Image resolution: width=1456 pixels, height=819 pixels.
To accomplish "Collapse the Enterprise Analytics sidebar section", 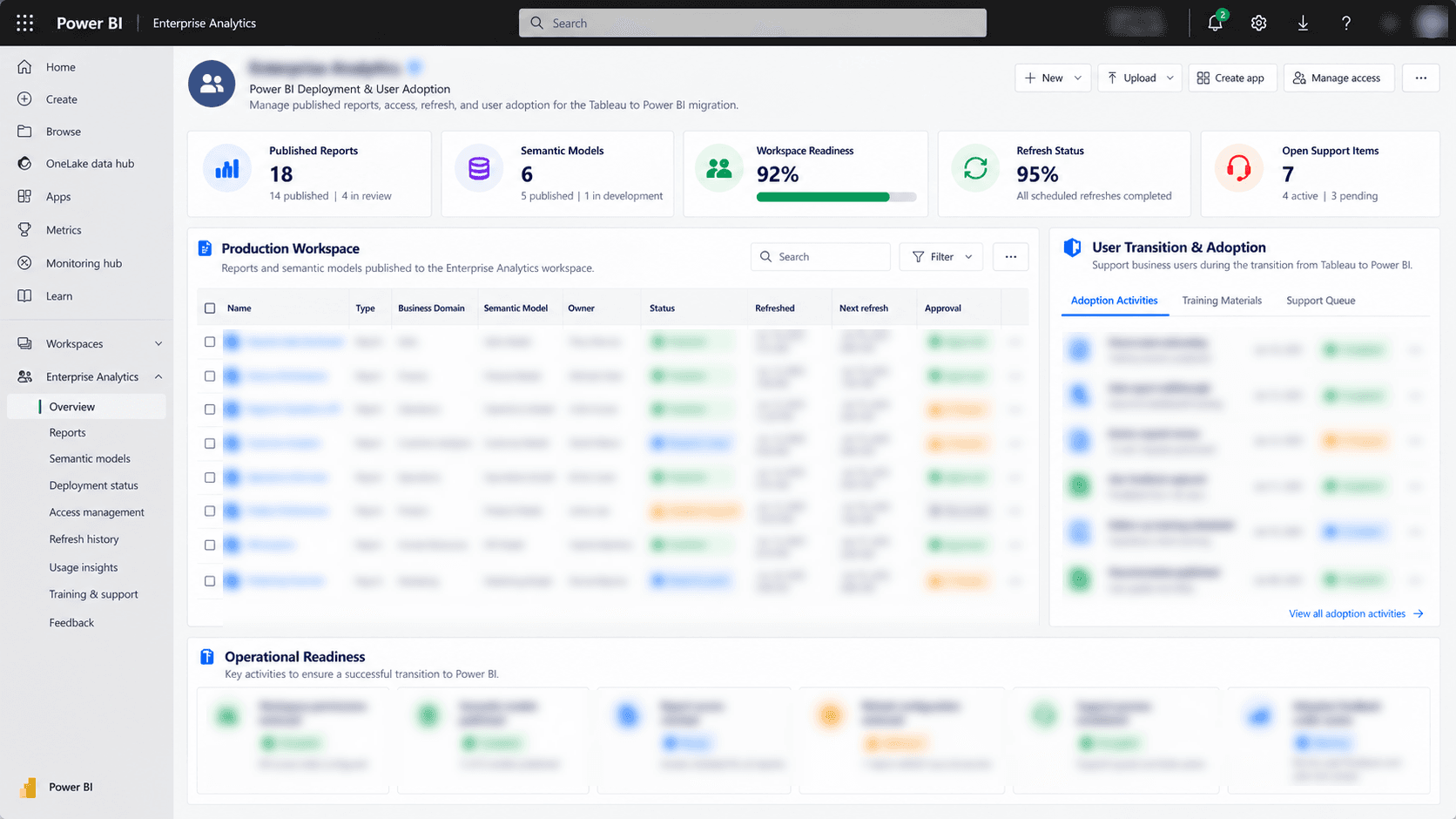I will pos(158,376).
